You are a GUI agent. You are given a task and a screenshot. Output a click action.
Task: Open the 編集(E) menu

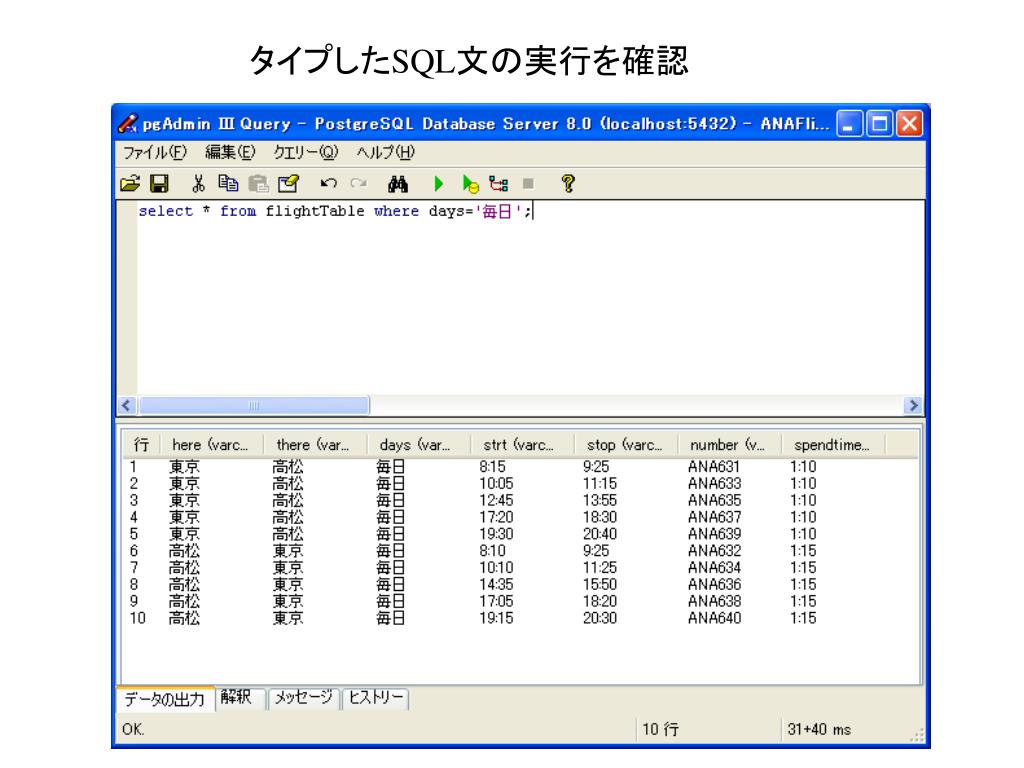(230, 153)
